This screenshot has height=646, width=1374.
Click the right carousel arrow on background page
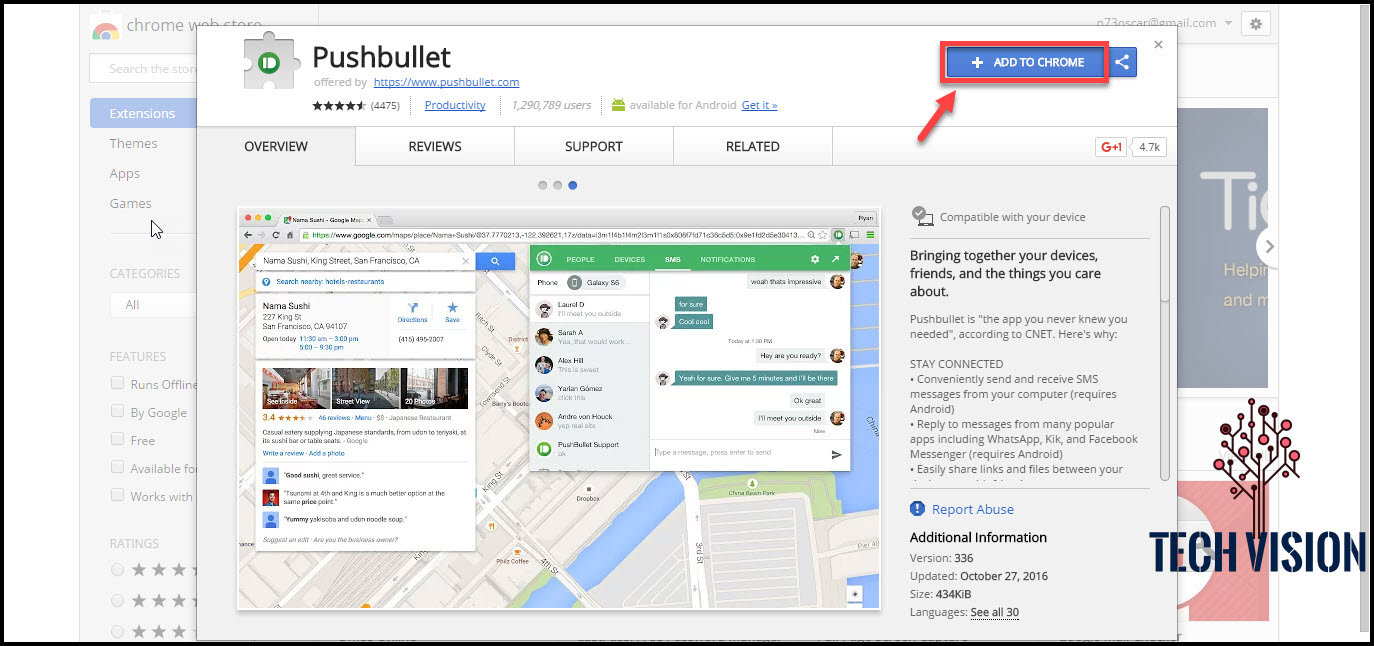click(1269, 246)
